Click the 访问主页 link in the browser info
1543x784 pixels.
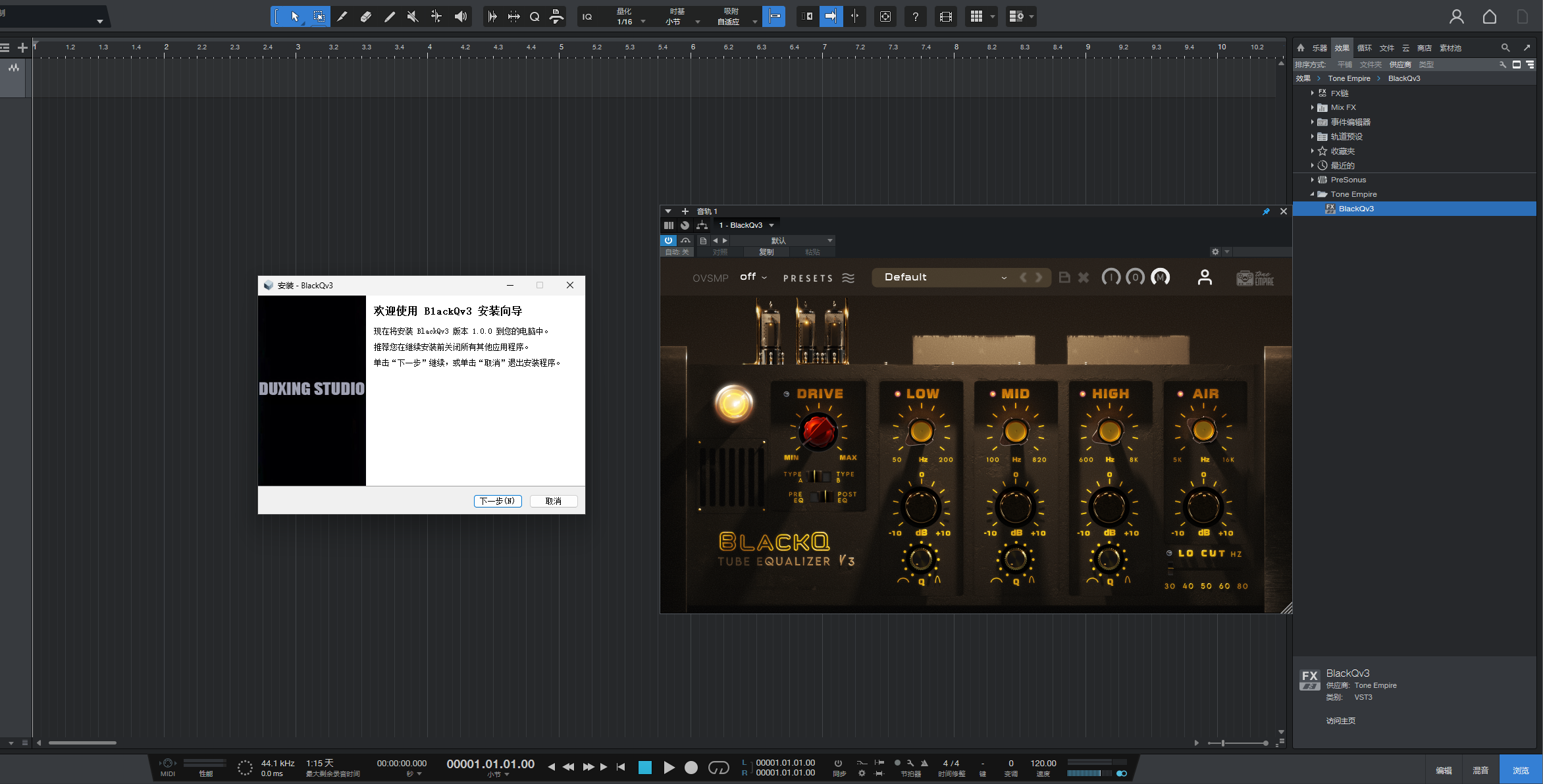coord(1340,721)
